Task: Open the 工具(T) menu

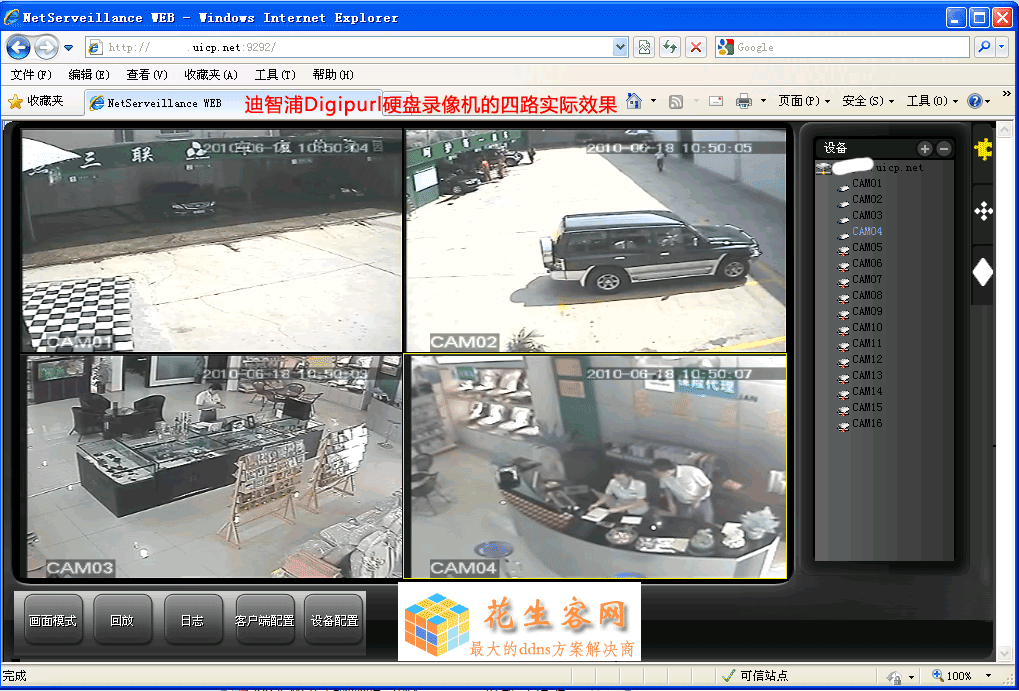Action: click(x=275, y=75)
